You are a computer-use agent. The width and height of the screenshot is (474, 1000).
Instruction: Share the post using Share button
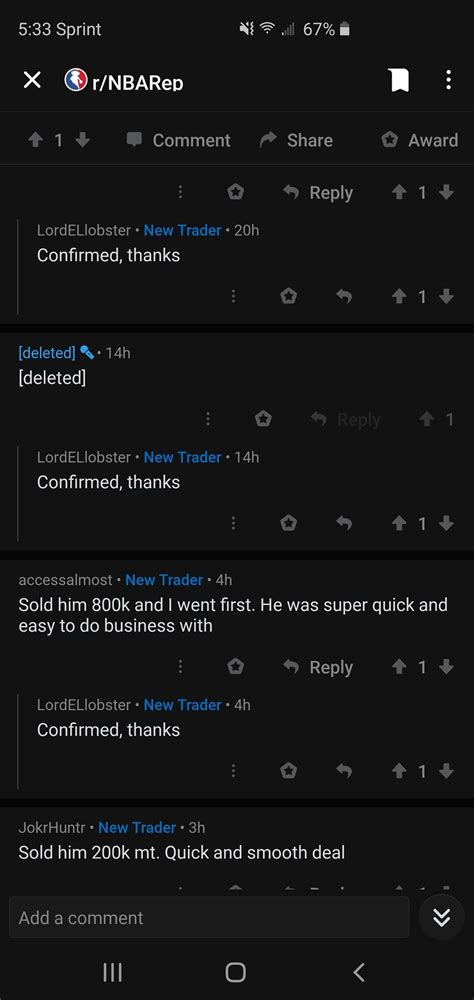297,140
